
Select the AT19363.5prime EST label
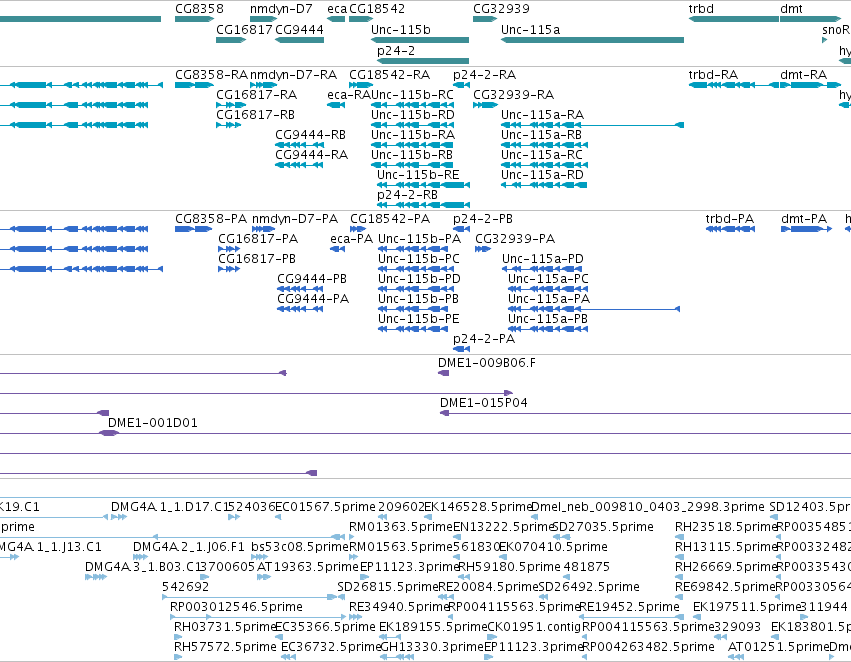[308, 568]
